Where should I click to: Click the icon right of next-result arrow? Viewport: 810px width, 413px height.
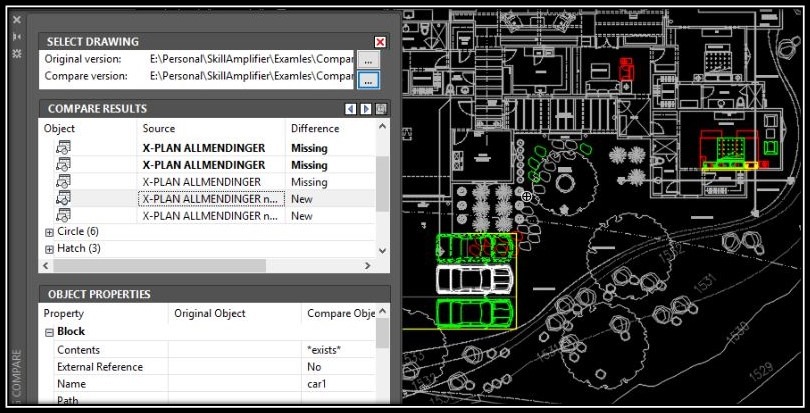click(x=381, y=109)
